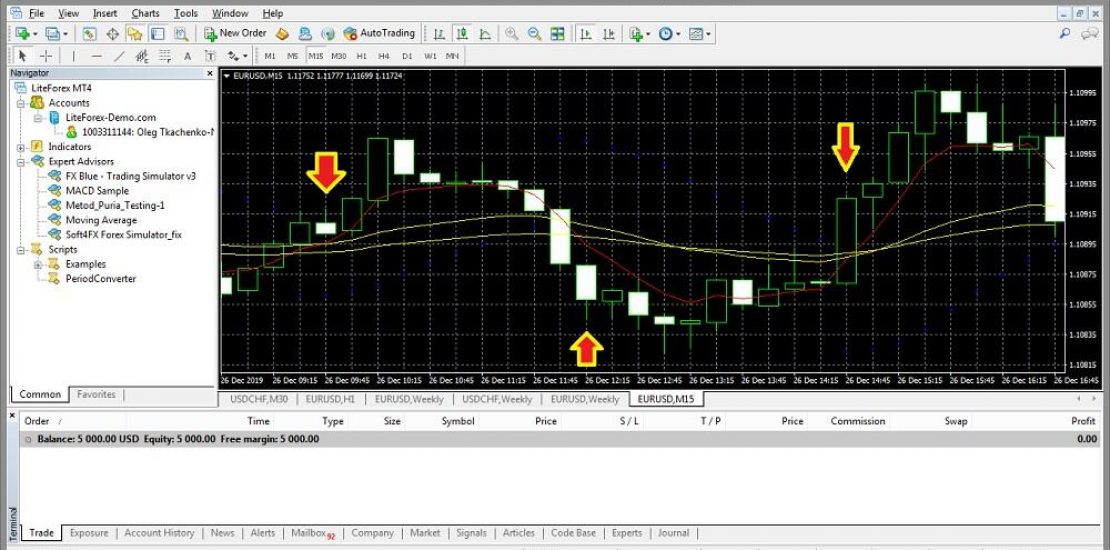Image resolution: width=1110 pixels, height=550 pixels.
Task: Click the Profit column header
Action: [x=1083, y=421]
